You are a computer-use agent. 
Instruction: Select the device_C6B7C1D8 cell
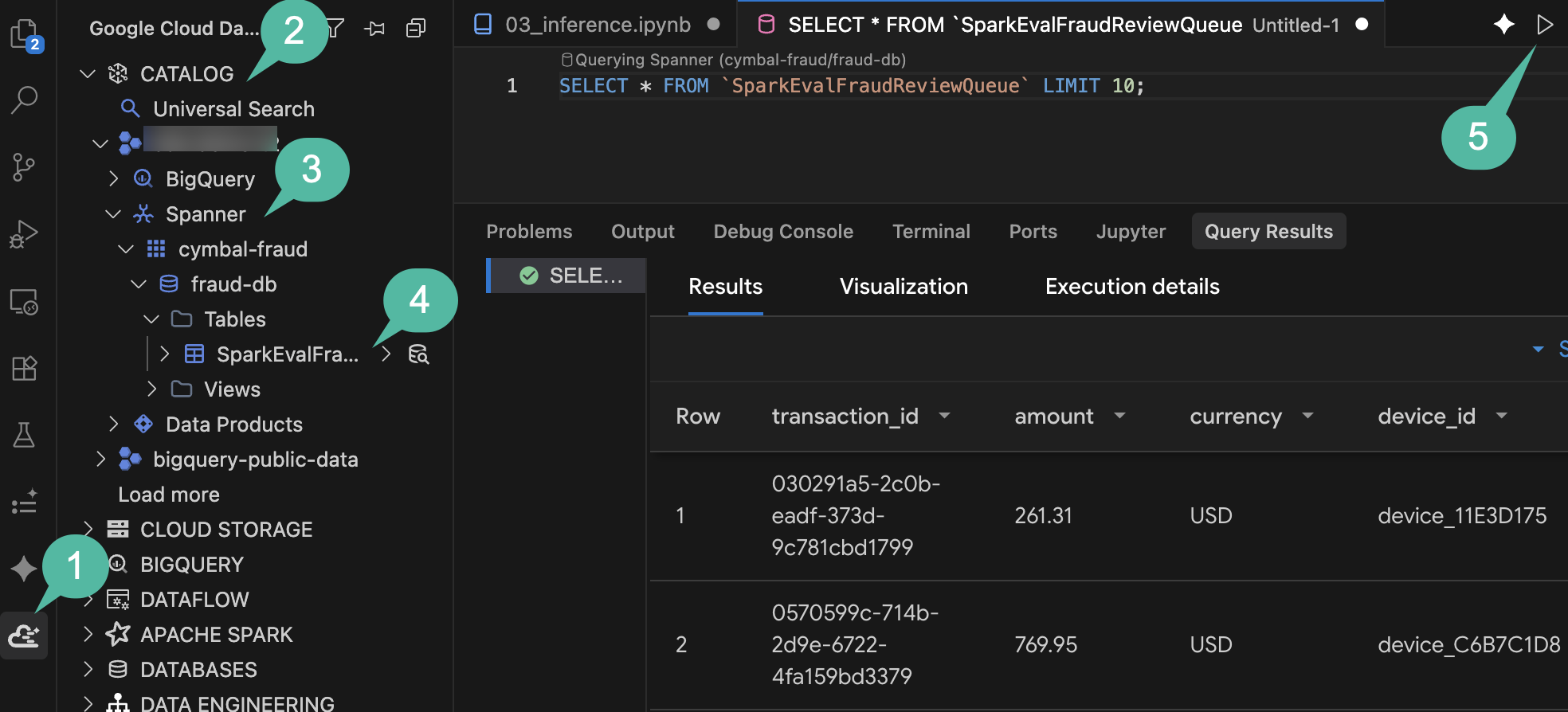1469,645
